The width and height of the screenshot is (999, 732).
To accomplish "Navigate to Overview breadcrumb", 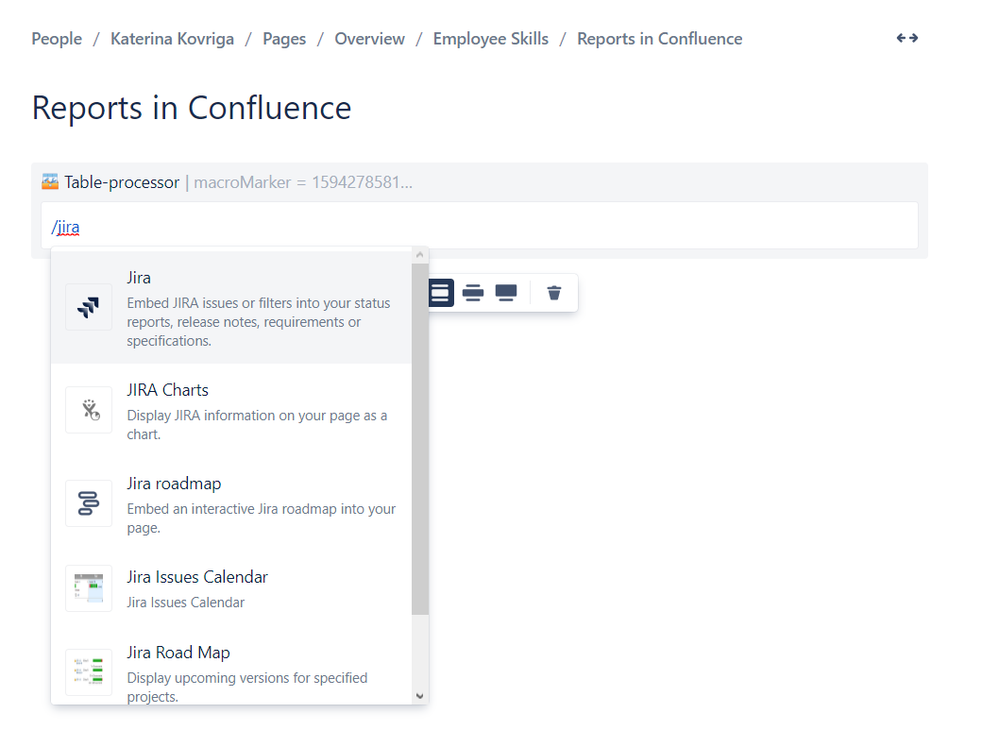I will coord(370,39).
